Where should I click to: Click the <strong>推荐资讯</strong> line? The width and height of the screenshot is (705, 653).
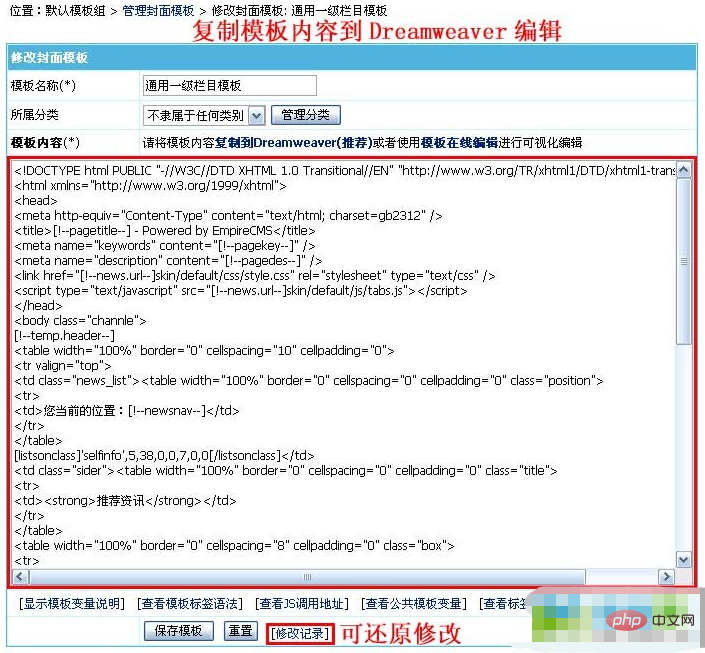(125, 501)
